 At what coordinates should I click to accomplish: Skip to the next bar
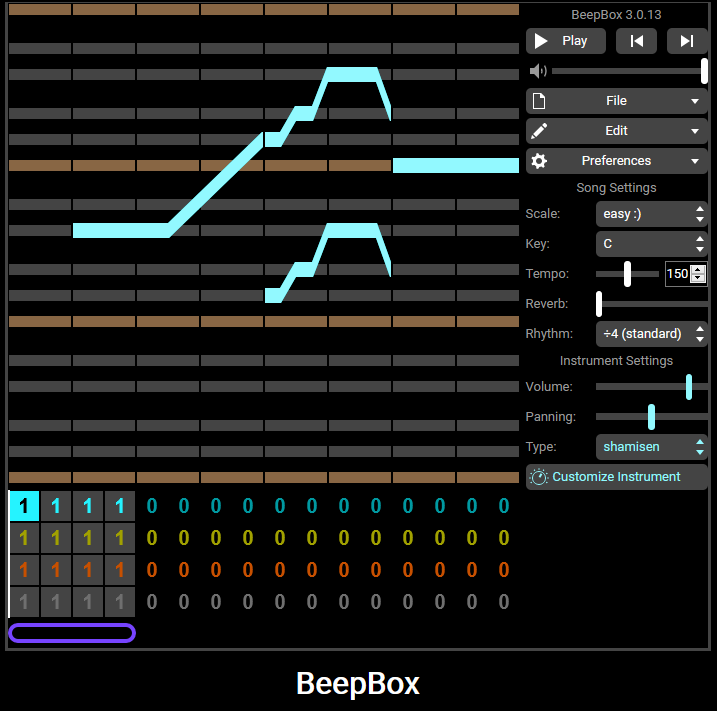point(687,41)
